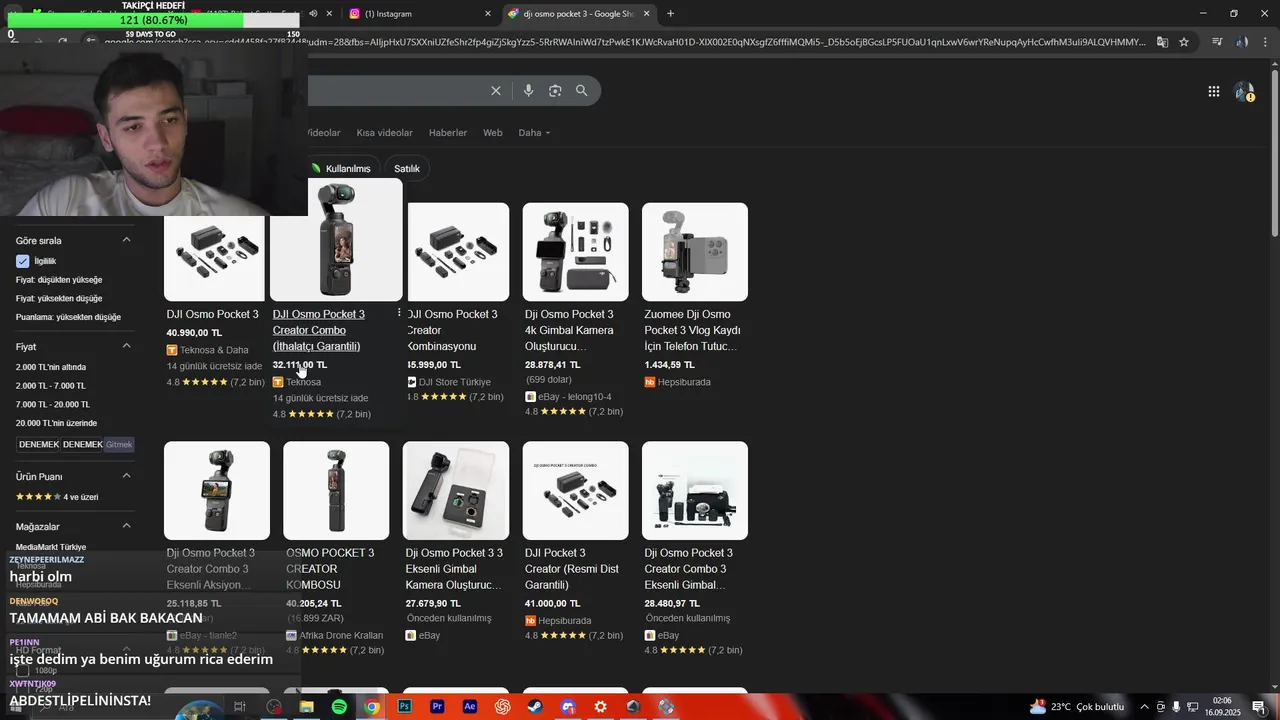Viewport: 1280px width, 720px height.
Task: Bookmark this page with the star icon
Action: pyautogui.click(x=1184, y=42)
